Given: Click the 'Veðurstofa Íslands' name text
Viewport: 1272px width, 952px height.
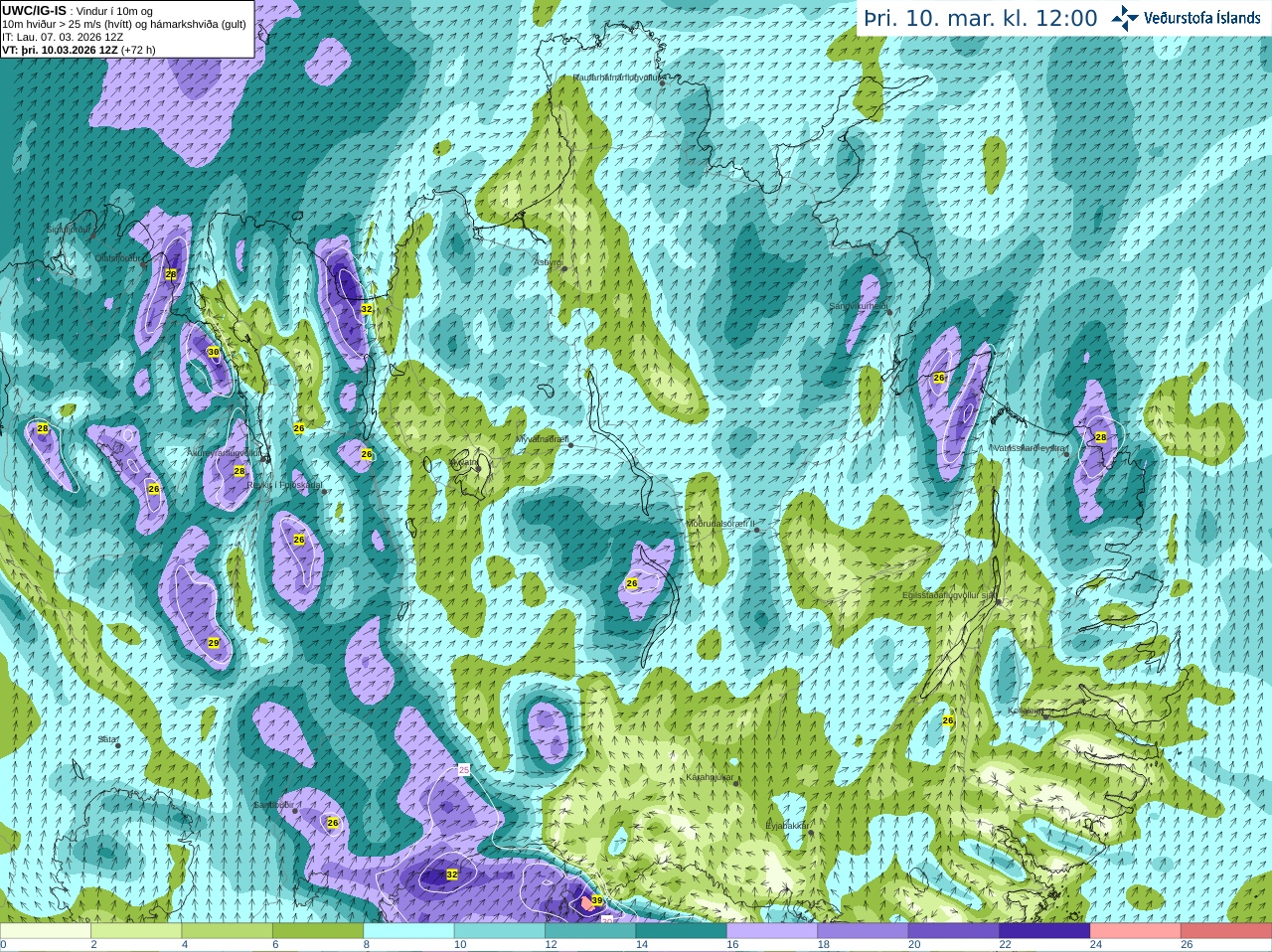Looking at the screenshot, I should point(1201,18).
